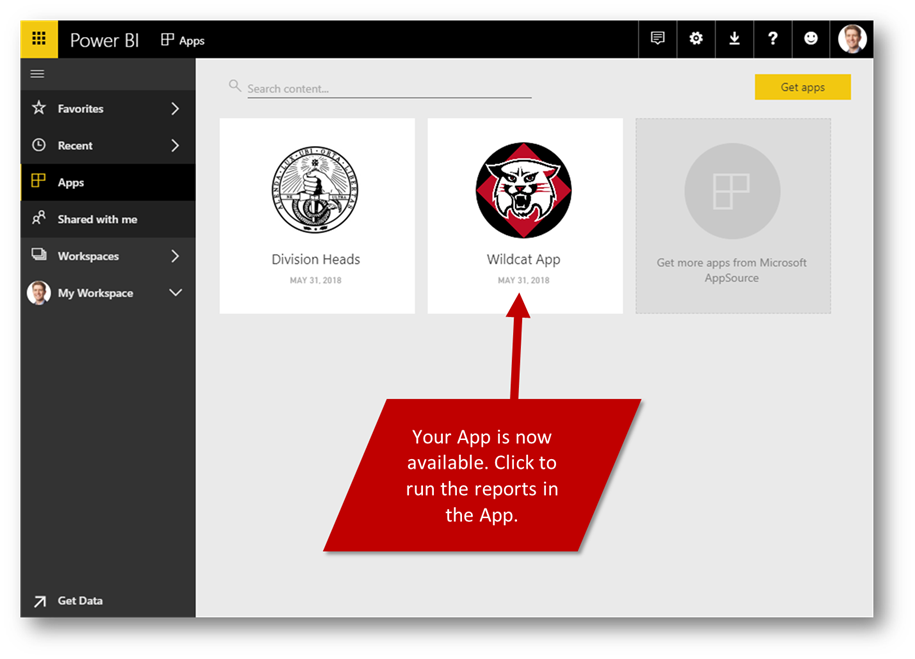
Task: Open Favorites in the sidebar
Action: coord(108,109)
